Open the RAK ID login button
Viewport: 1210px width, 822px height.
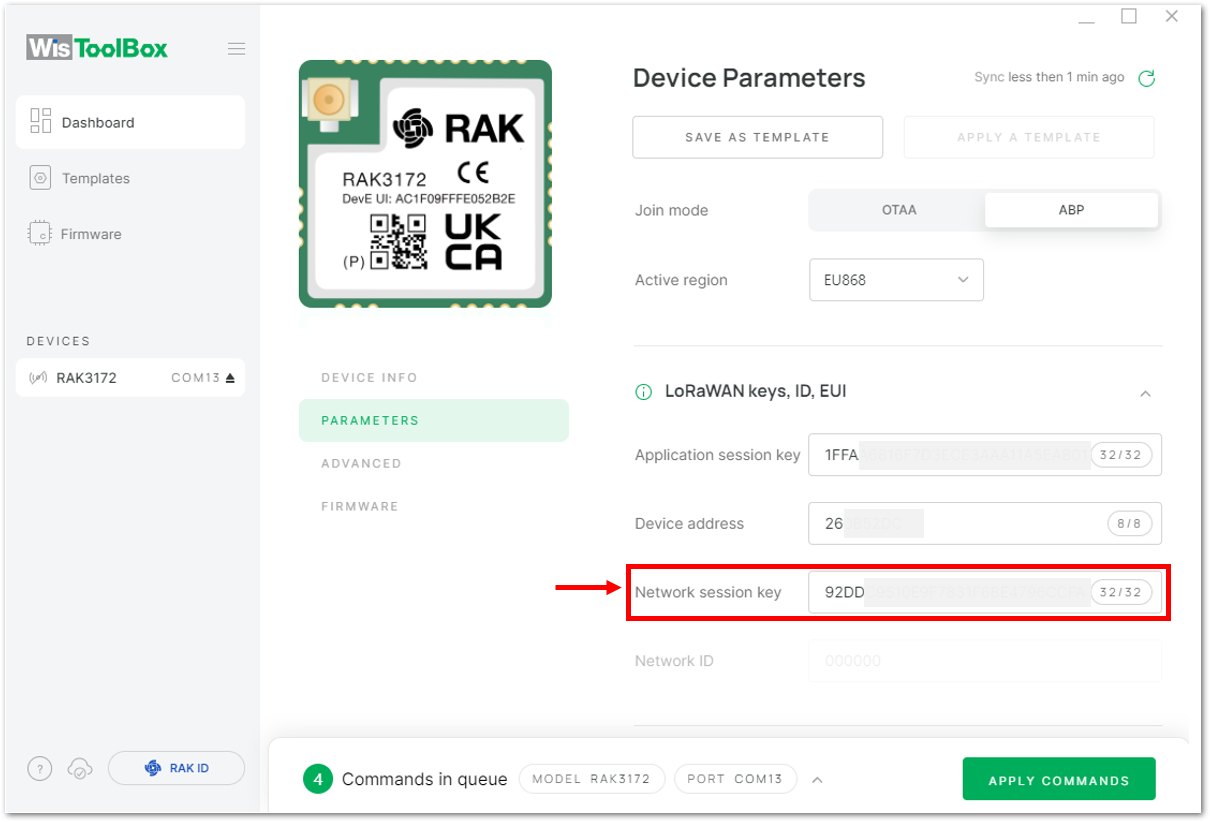[x=176, y=768]
